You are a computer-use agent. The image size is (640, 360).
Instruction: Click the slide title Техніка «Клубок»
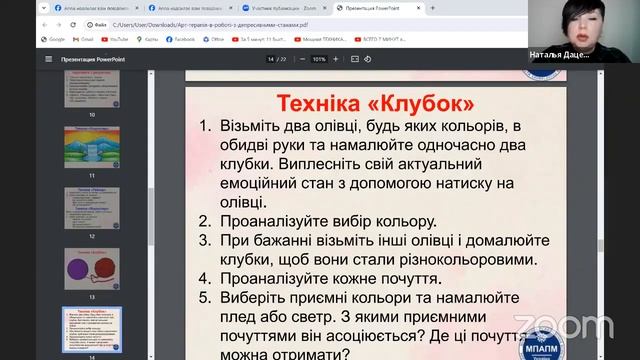(x=376, y=103)
